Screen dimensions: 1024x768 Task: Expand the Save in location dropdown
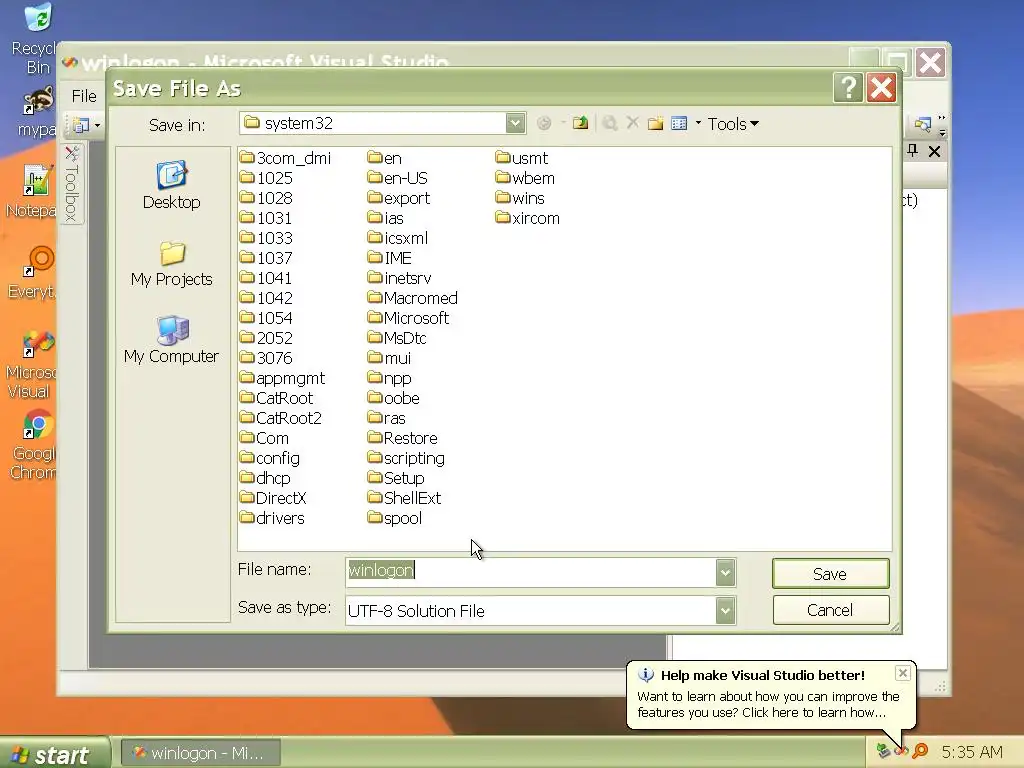click(x=515, y=123)
